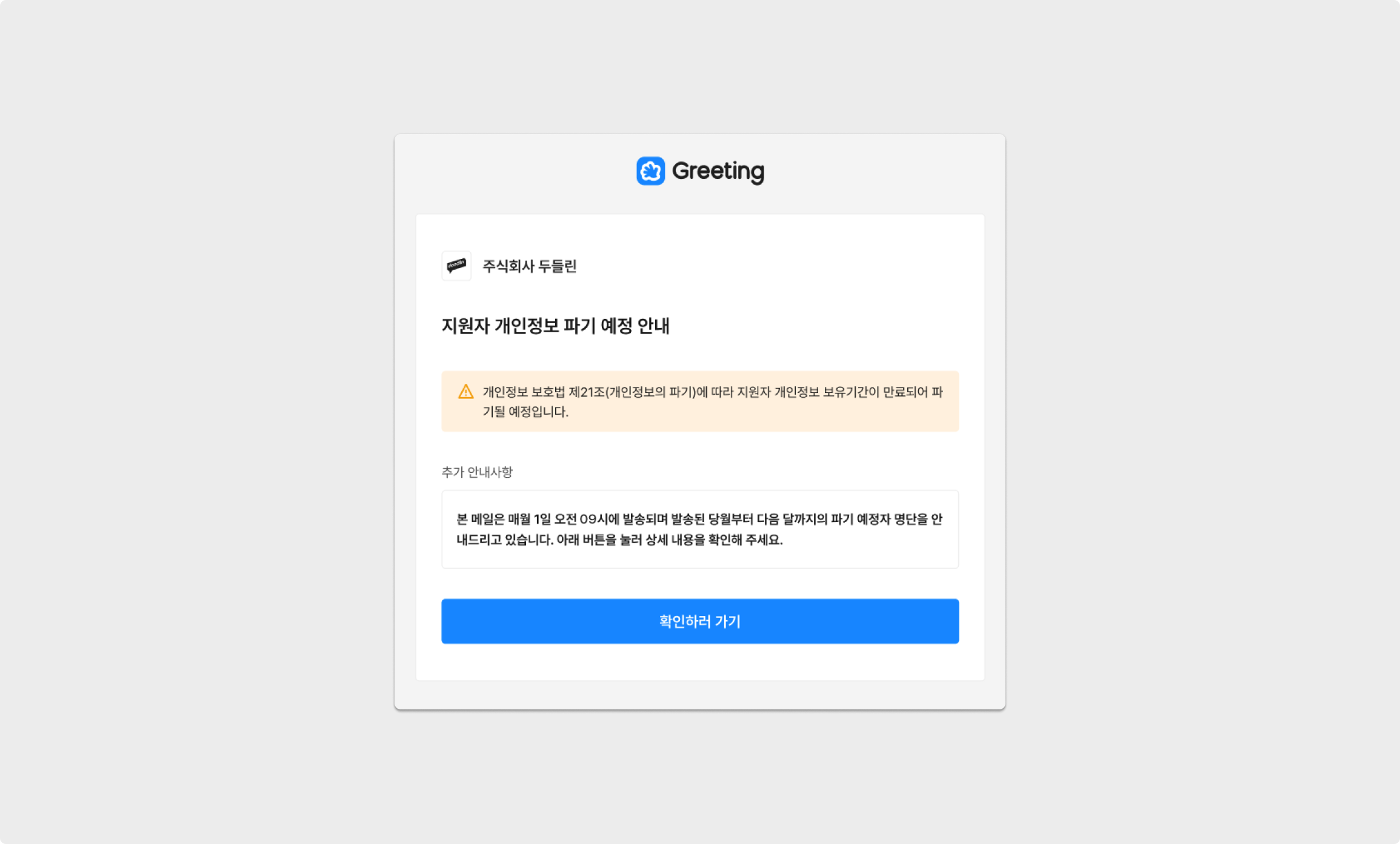This screenshot has height=844, width=1400.
Task: Open details with 확인하러 가기 button
Action: (700, 621)
